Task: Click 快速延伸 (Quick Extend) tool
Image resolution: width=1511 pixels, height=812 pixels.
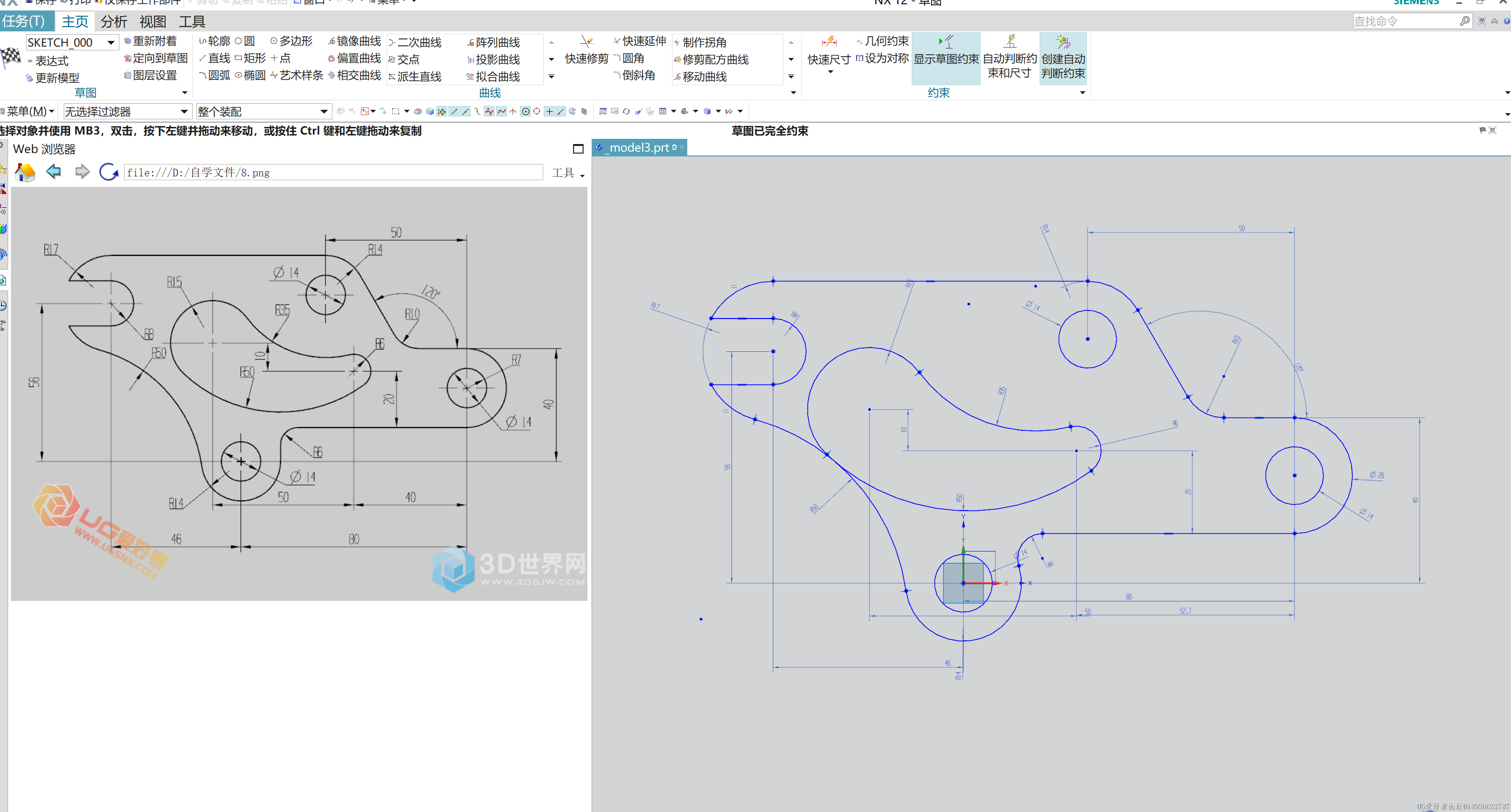Action: pos(639,41)
